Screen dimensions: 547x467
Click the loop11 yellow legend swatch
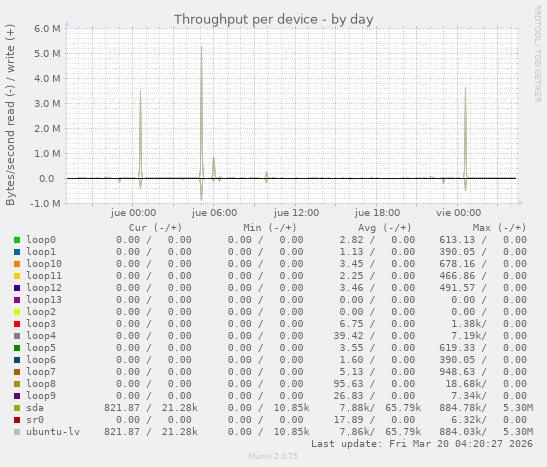tap(17, 276)
